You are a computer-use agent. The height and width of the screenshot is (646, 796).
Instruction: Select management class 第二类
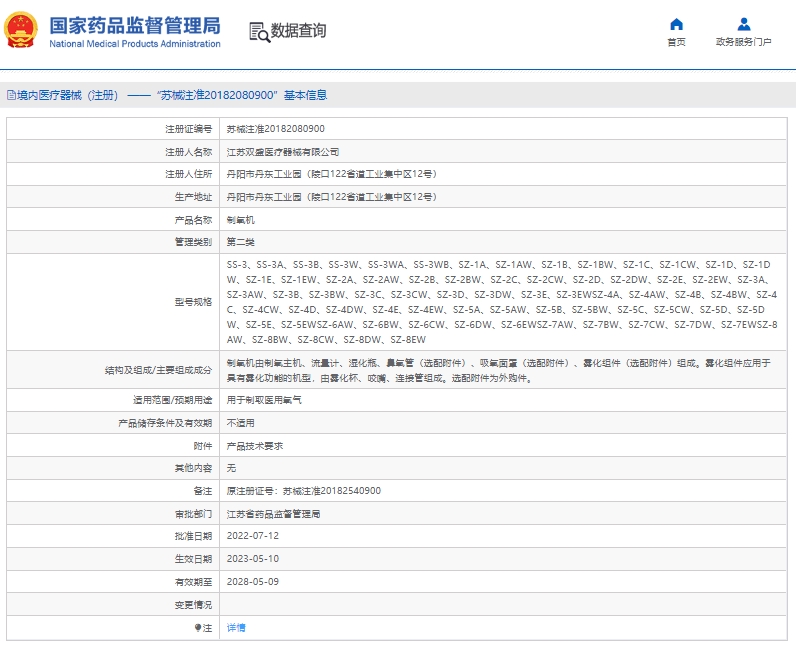241,242
